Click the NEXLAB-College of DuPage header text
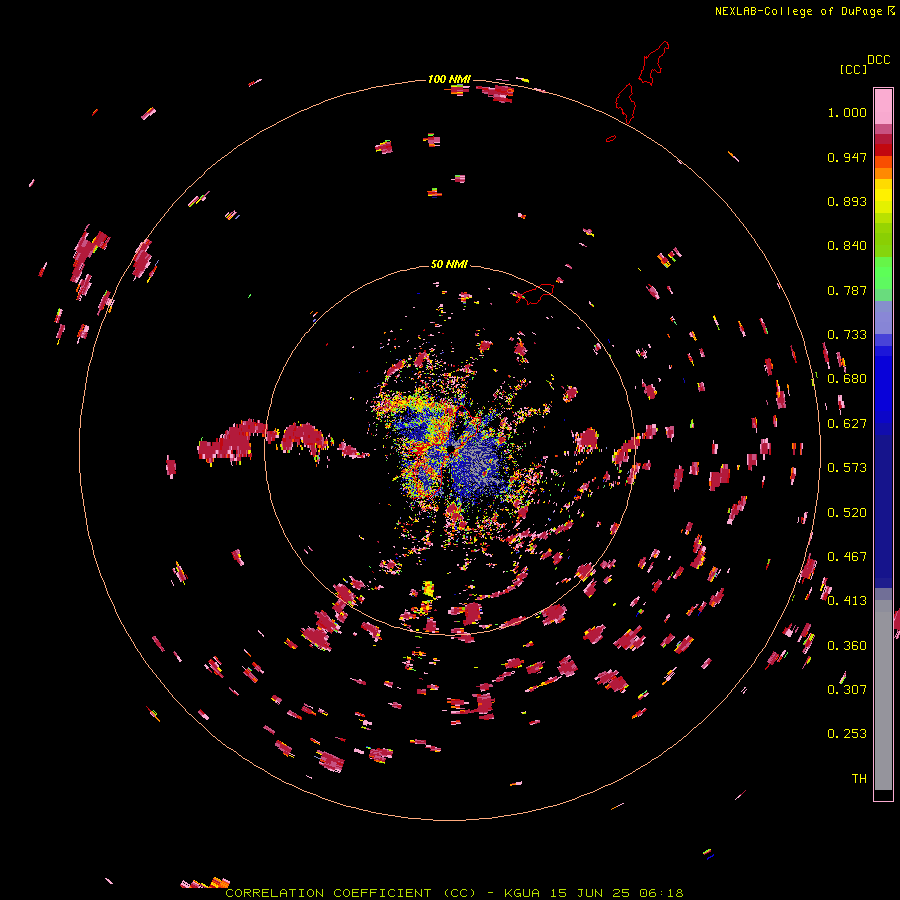900x900 pixels. 799,11
